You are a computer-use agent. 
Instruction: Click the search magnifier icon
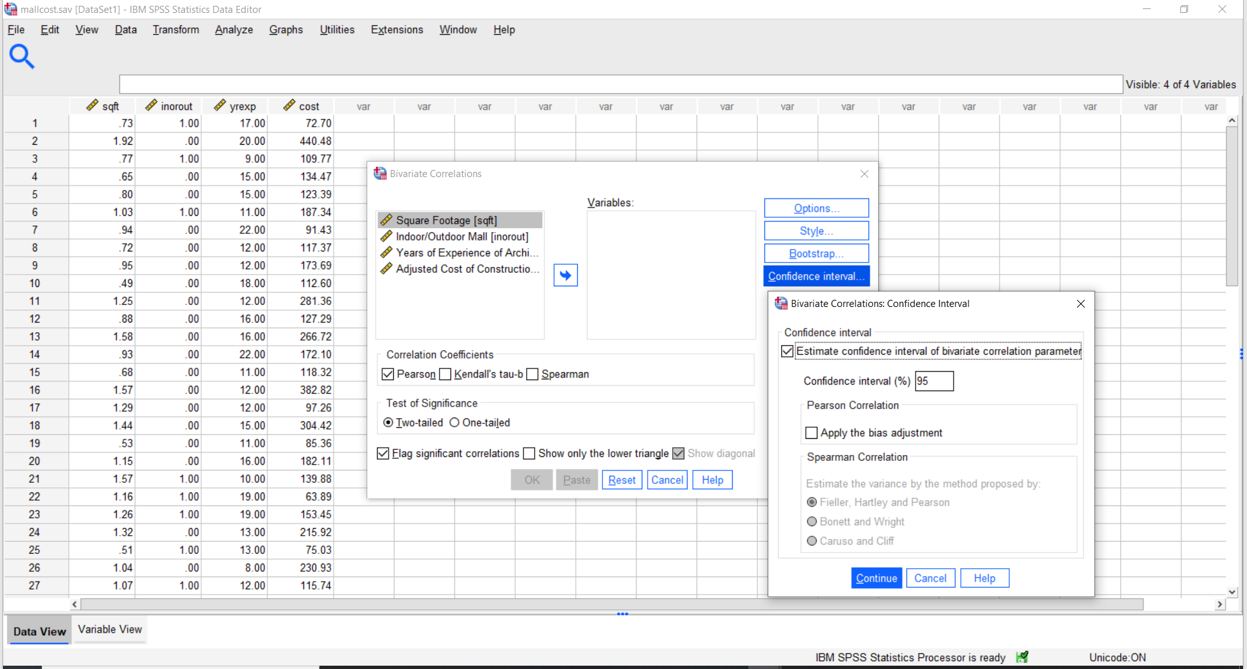pyautogui.click(x=21, y=57)
